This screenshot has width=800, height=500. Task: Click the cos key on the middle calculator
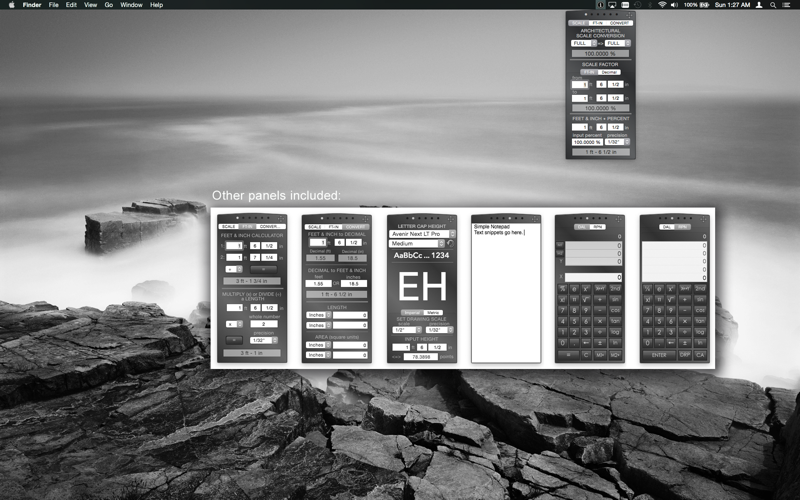click(x=615, y=310)
